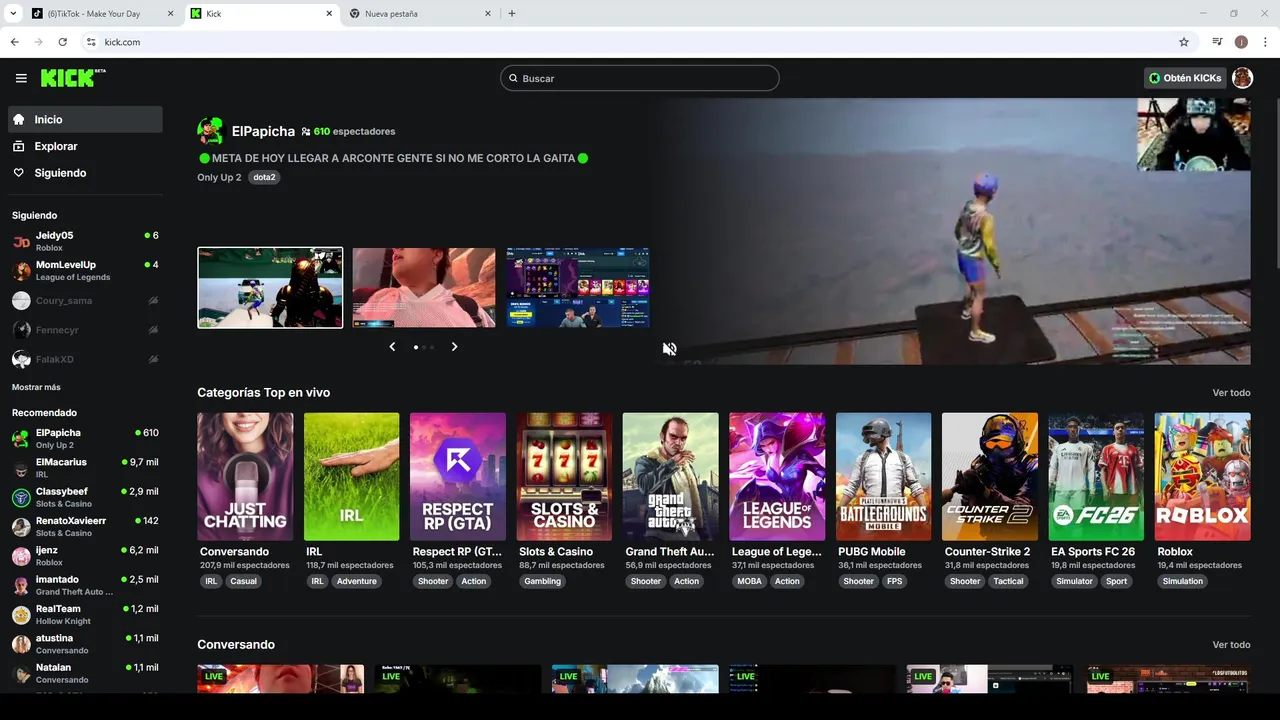Open EA Sports FC 26 card
The image size is (1280, 720).
click(x=1096, y=477)
